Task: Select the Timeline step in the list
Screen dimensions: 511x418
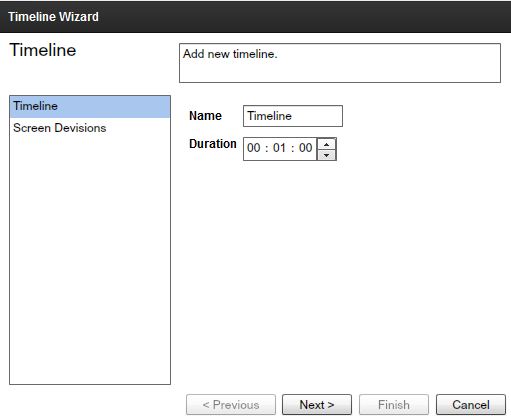Action: click(x=90, y=107)
